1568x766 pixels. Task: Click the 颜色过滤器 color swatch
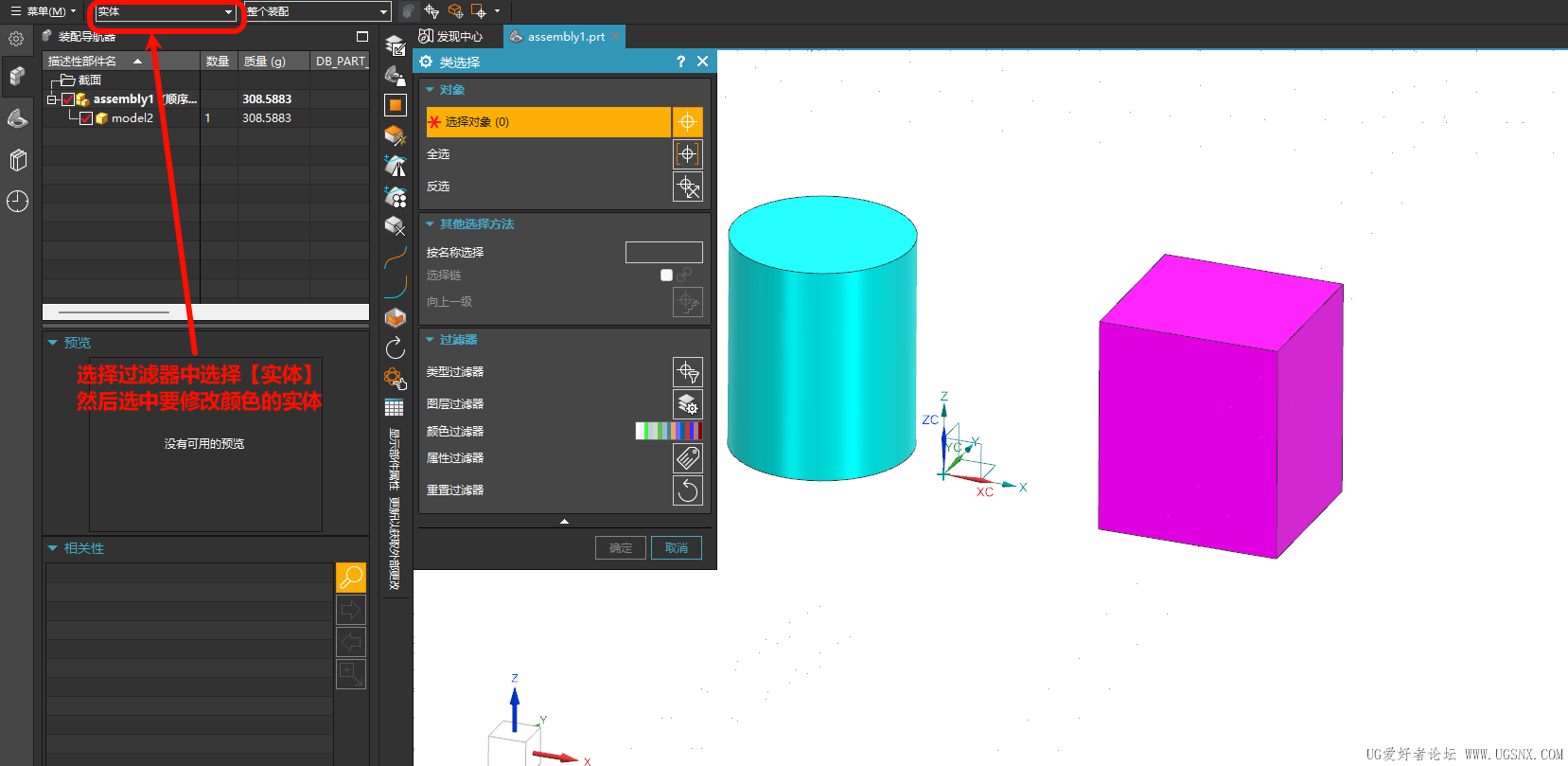pyautogui.click(x=668, y=431)
